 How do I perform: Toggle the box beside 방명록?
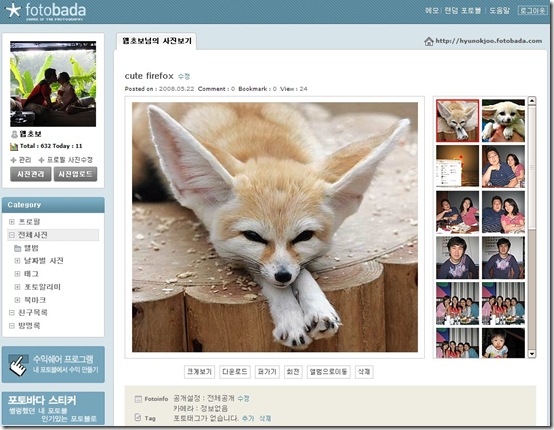pyautogui.click(x=12, y=326)
